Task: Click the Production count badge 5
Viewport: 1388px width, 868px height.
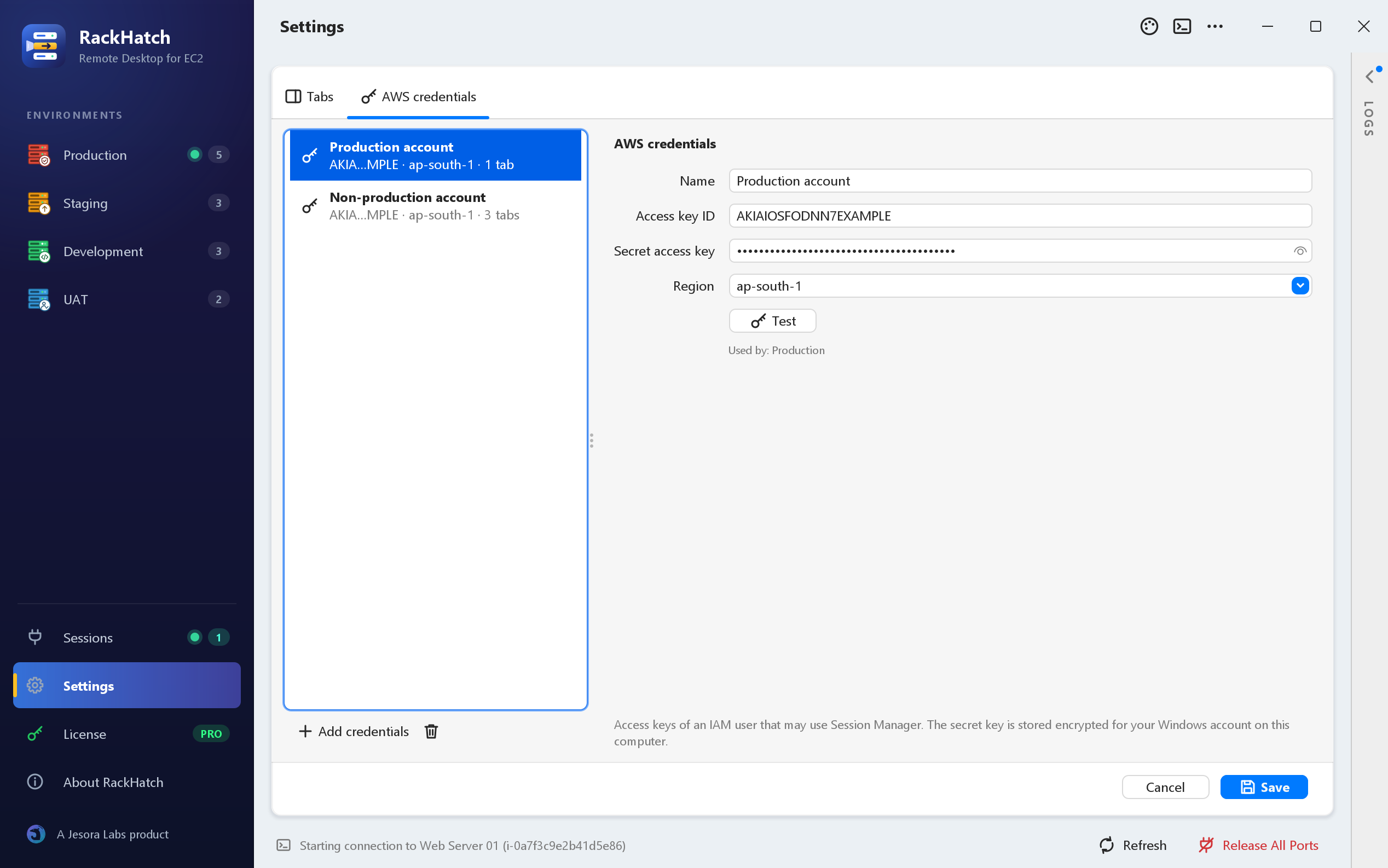Action: [219, 155]
